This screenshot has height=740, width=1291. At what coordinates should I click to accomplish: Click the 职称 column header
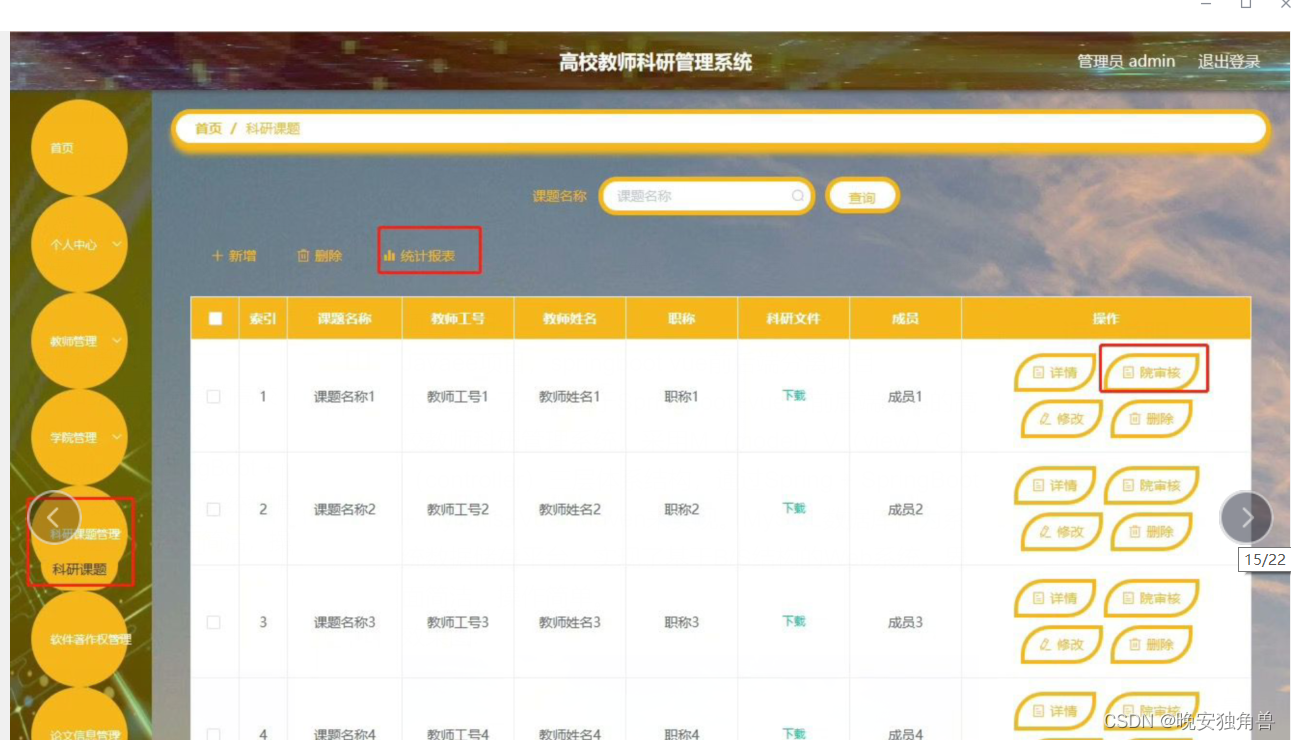click(x=682, y=319)
